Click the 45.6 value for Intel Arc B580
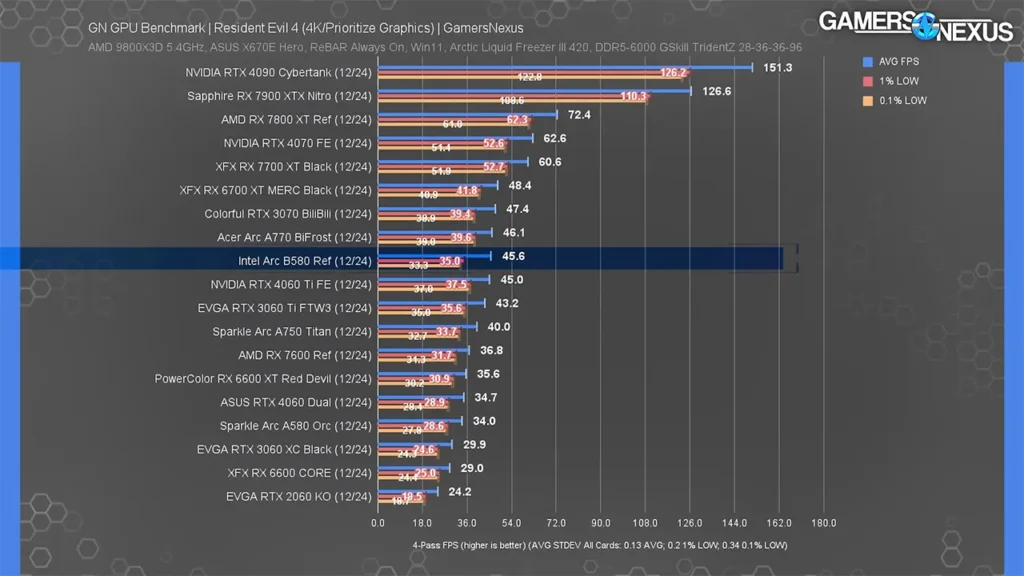 click(x=513, y=256)
